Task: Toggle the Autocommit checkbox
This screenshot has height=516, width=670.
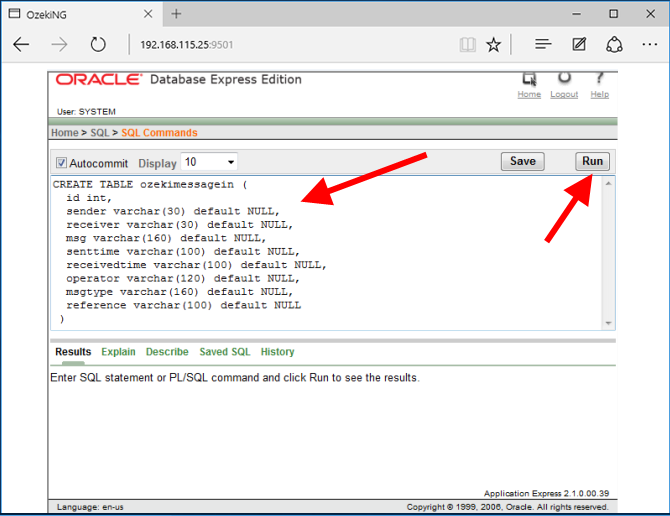Action: pyautogui.click(x=61, y=163)
